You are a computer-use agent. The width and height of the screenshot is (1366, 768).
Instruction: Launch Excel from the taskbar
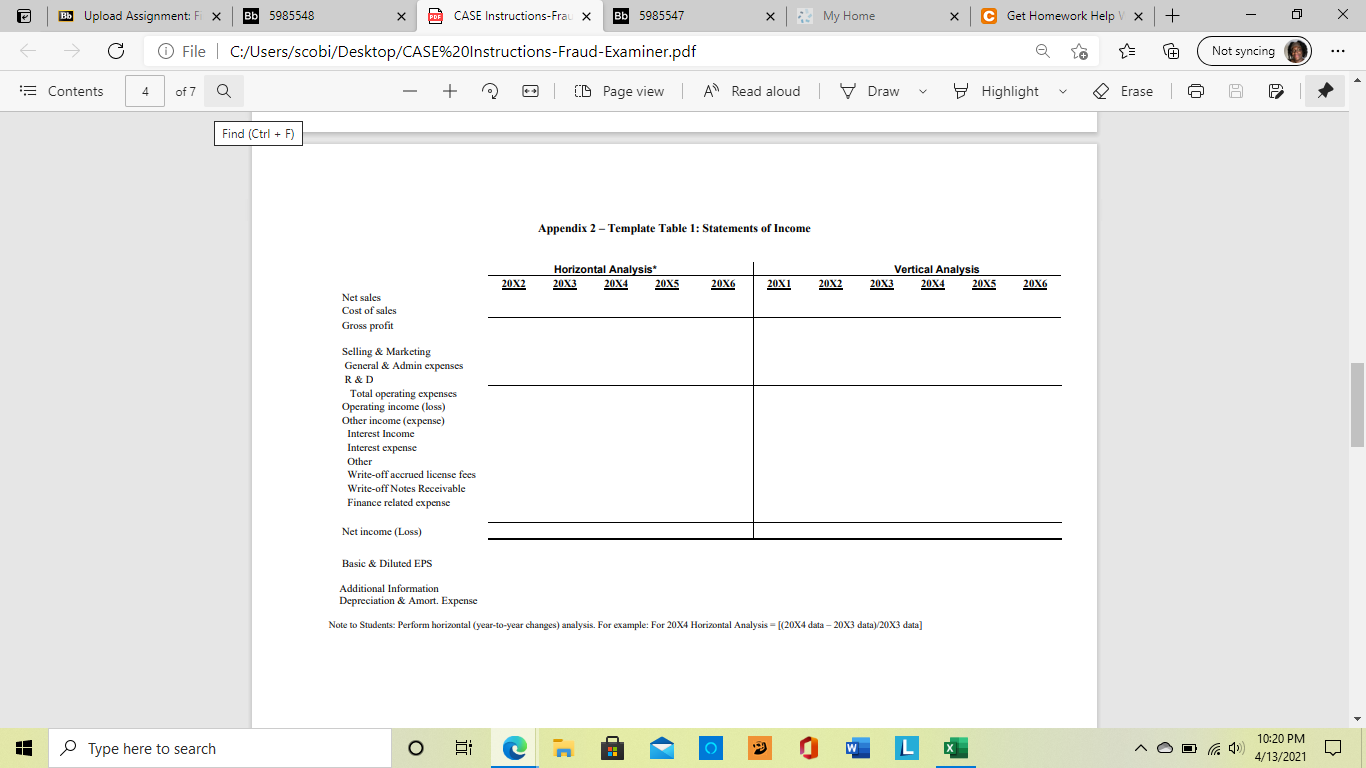point(954,747)
